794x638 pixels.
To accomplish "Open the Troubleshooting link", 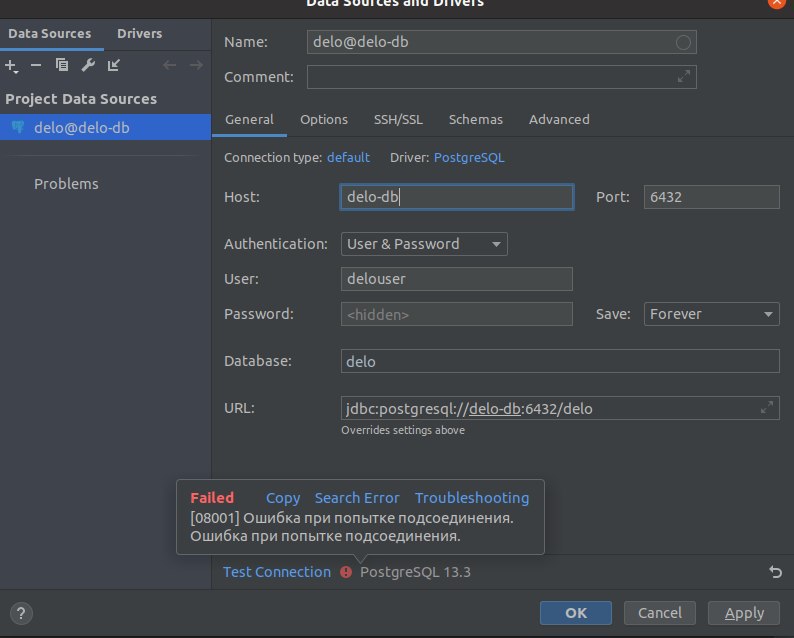I will [x=472, y=498].
